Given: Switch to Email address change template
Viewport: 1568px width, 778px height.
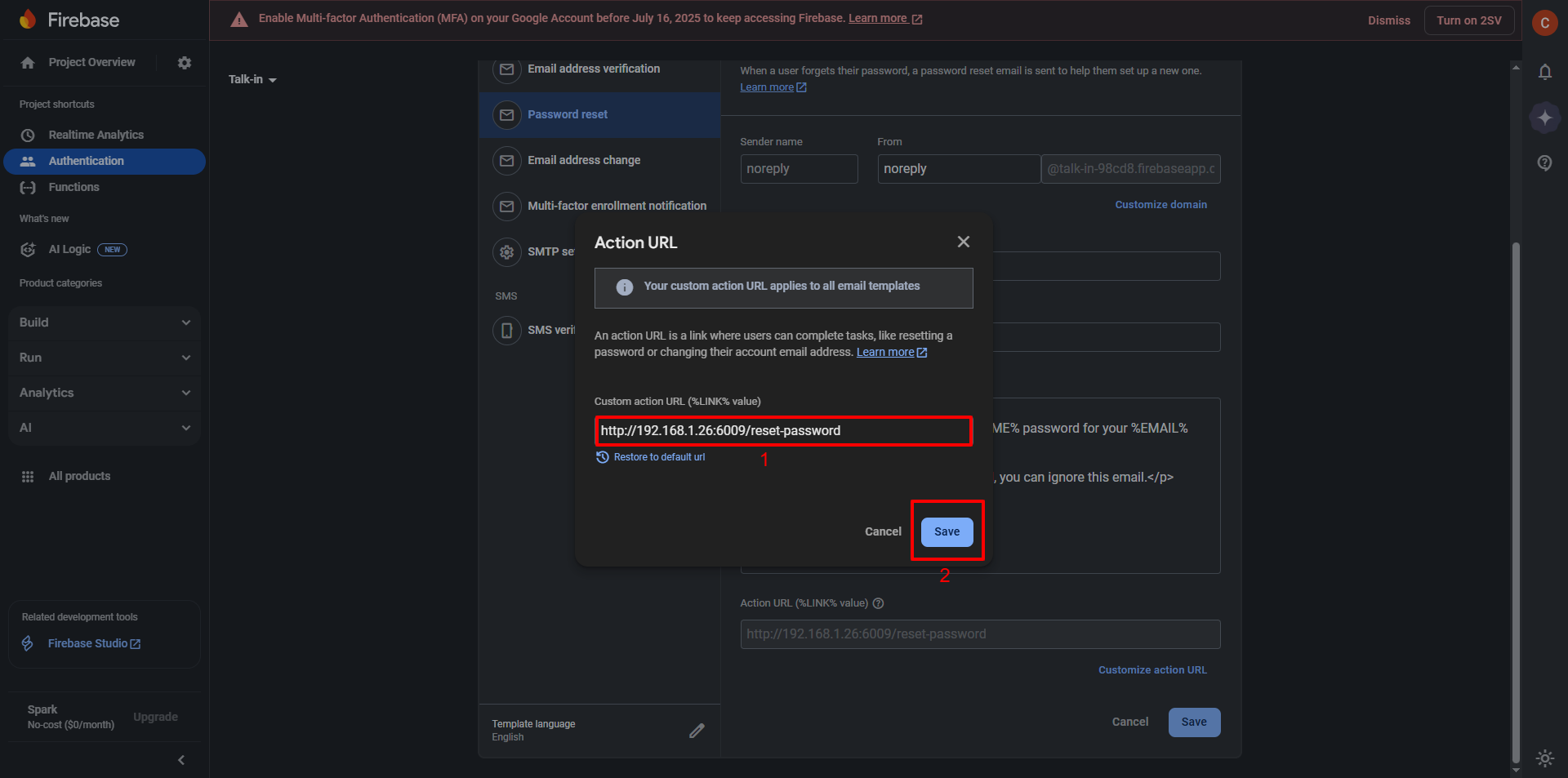Looking at the screenshot, I should click(x=584, y=160).
